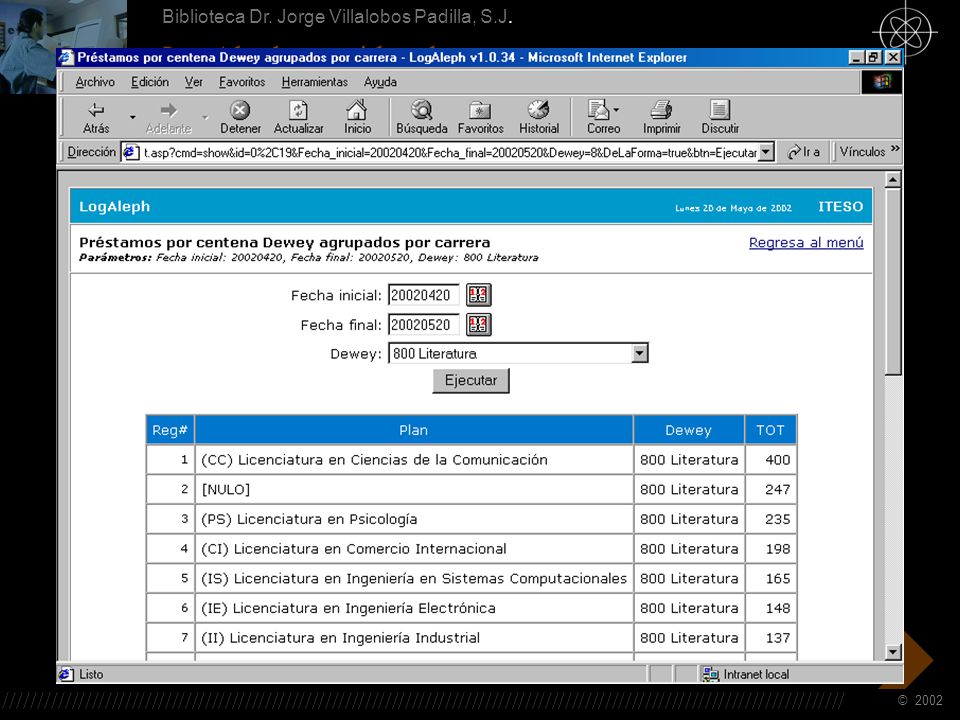The width and height of the screenshot is (960, 720).
Task: Open the Atrás history dropdown arrow
Action: click(132, 117)
